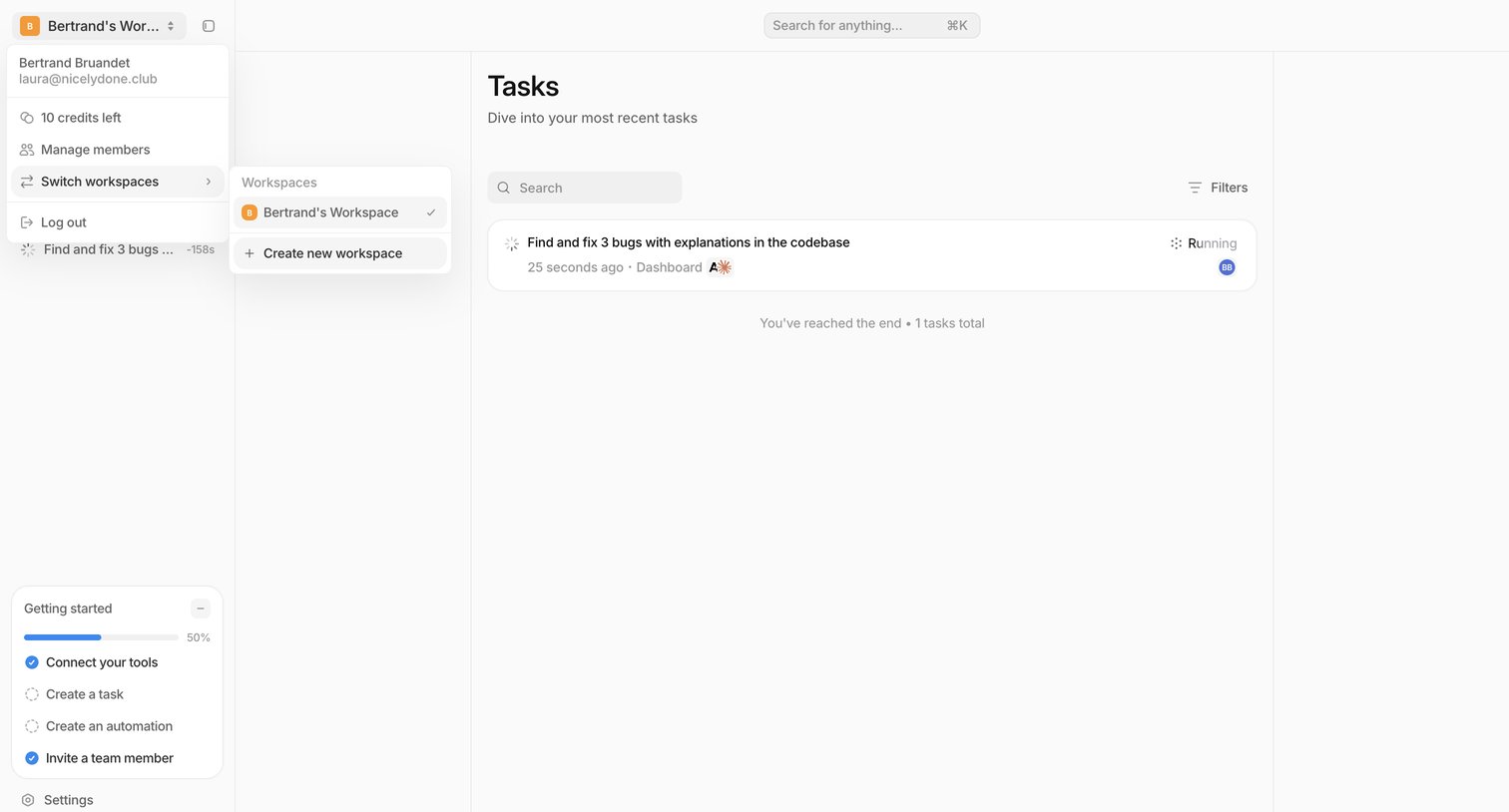
Task: Click the orange workspace avatar in the header
Action: click(30, 26)
